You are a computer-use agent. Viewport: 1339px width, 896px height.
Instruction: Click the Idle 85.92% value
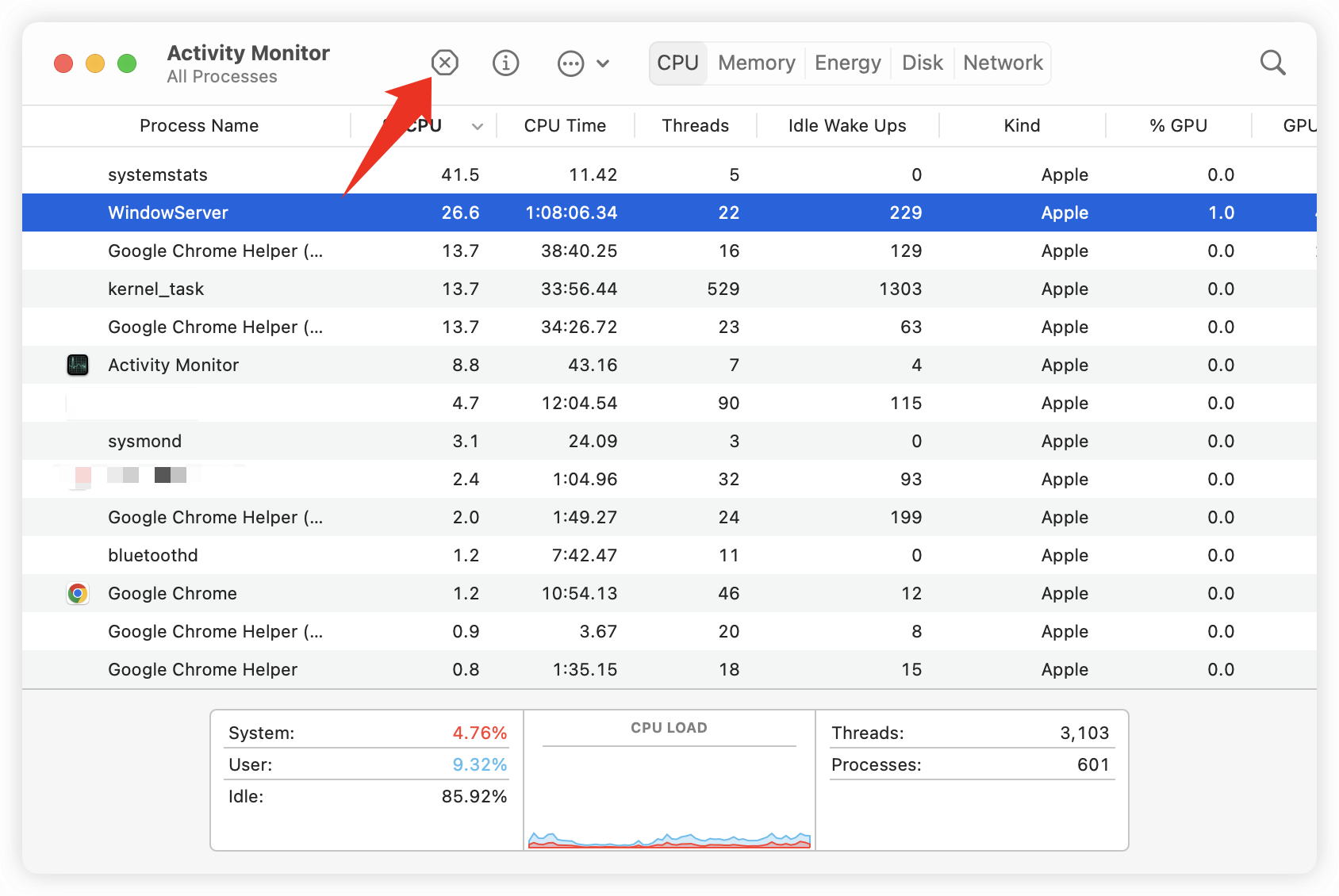(x=474, y=796)
